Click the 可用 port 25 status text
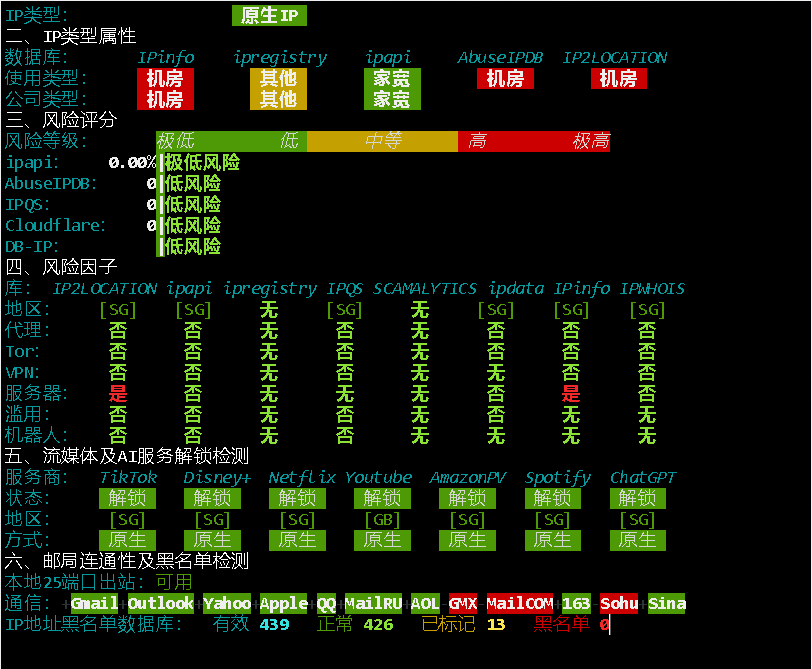Screen dimensions: 812x669 click(x=174, y=582)
